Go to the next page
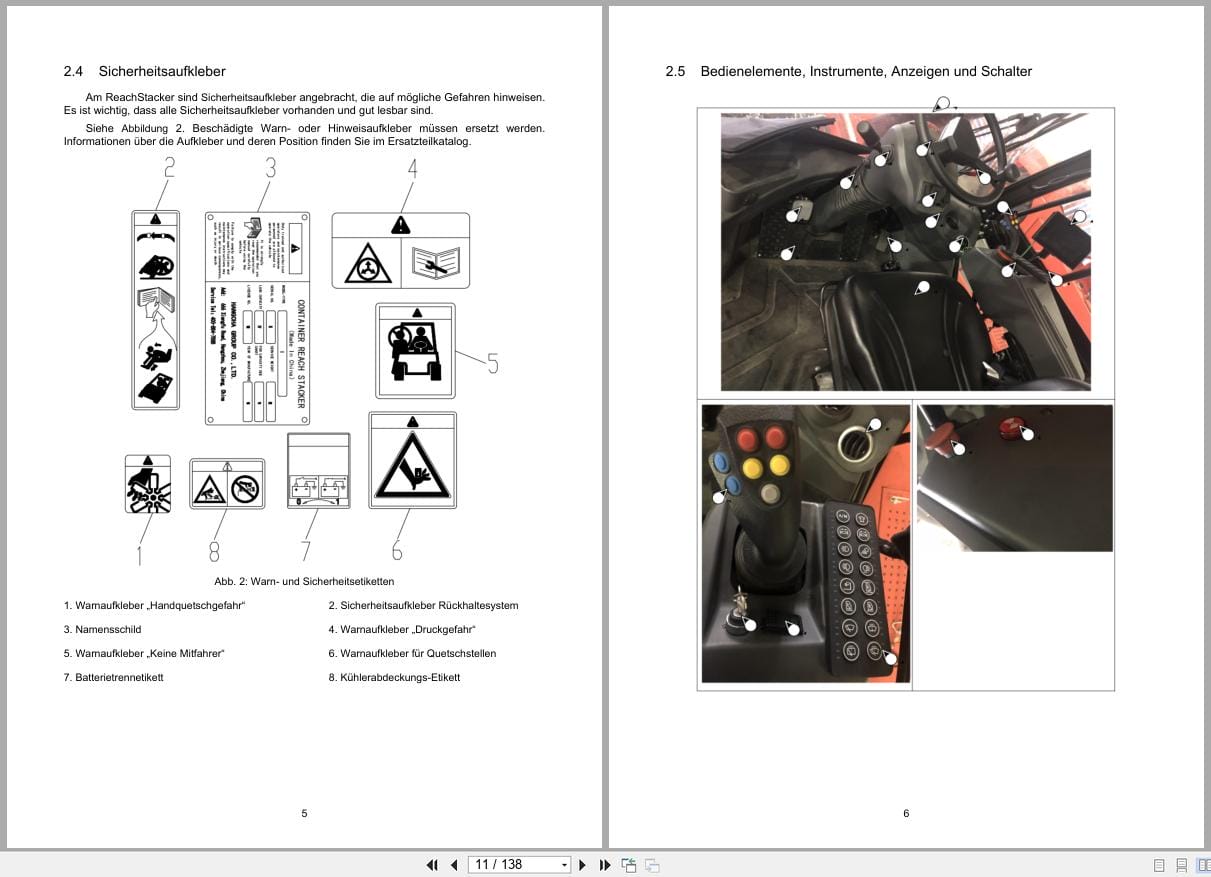Screen dimensions: 1211x877 583,865
